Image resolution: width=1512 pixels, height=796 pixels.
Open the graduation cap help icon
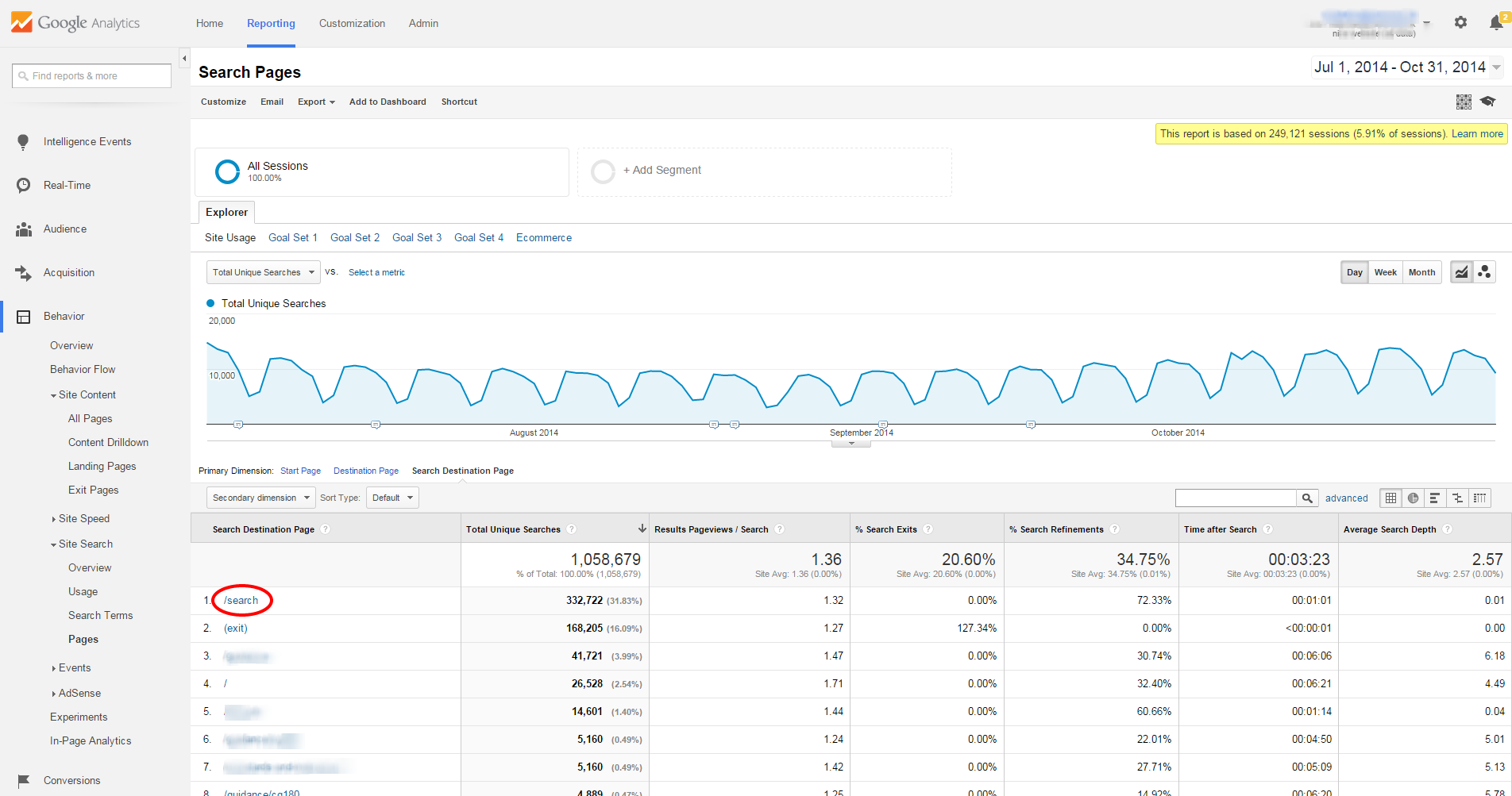click(1487, 102)
